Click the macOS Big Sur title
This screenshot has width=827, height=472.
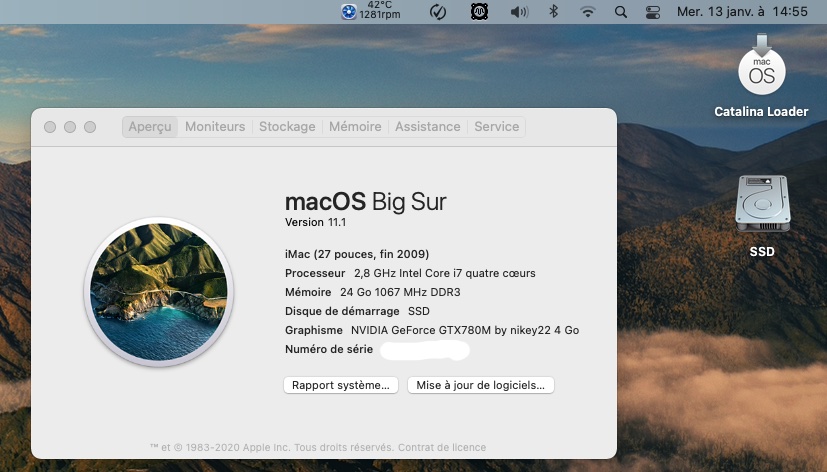pos(366,201)
